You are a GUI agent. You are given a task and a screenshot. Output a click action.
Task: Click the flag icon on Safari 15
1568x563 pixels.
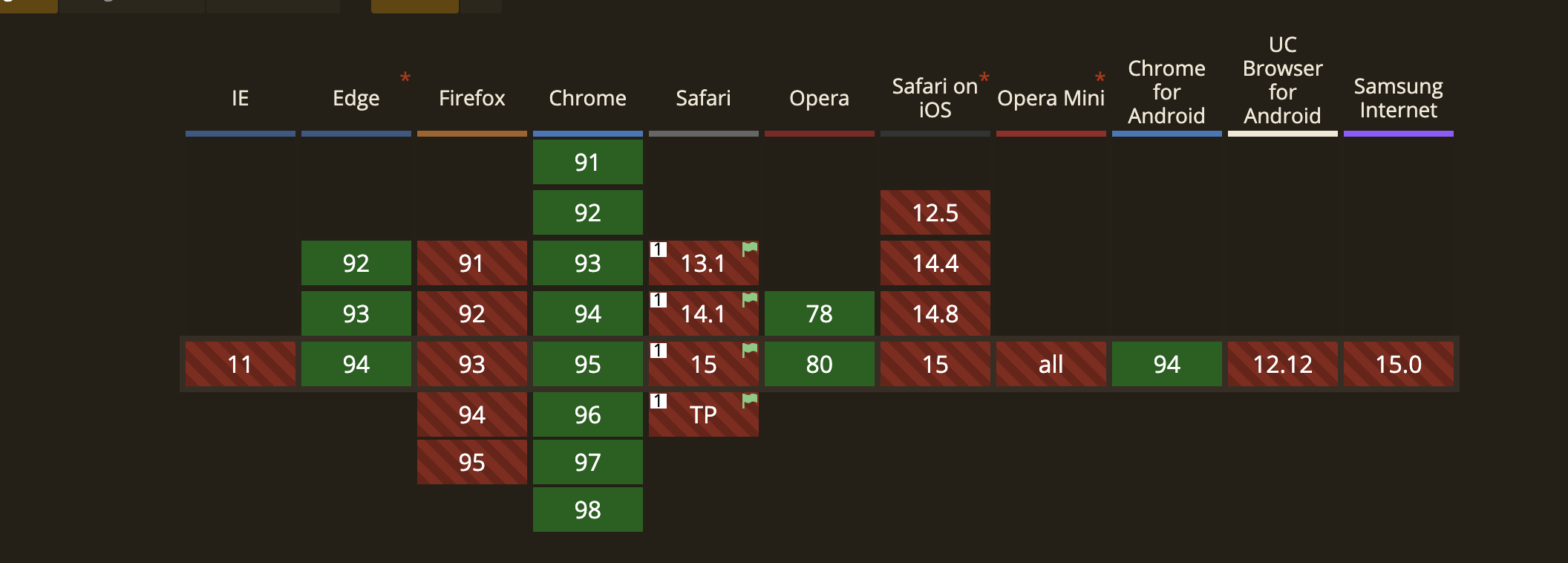tap(750, 350)
